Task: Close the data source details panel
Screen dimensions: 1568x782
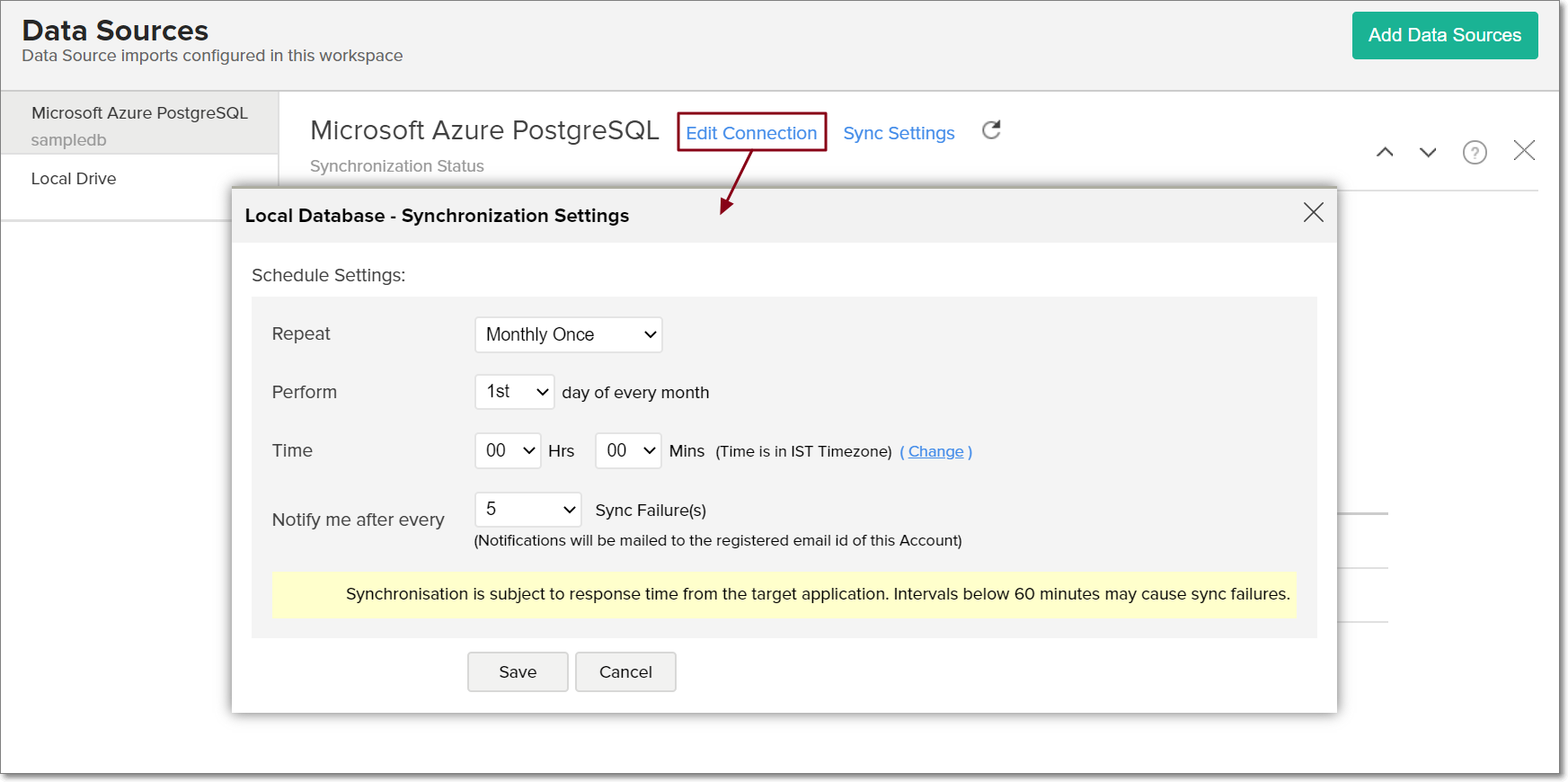Action: [x=1524, y=150]
